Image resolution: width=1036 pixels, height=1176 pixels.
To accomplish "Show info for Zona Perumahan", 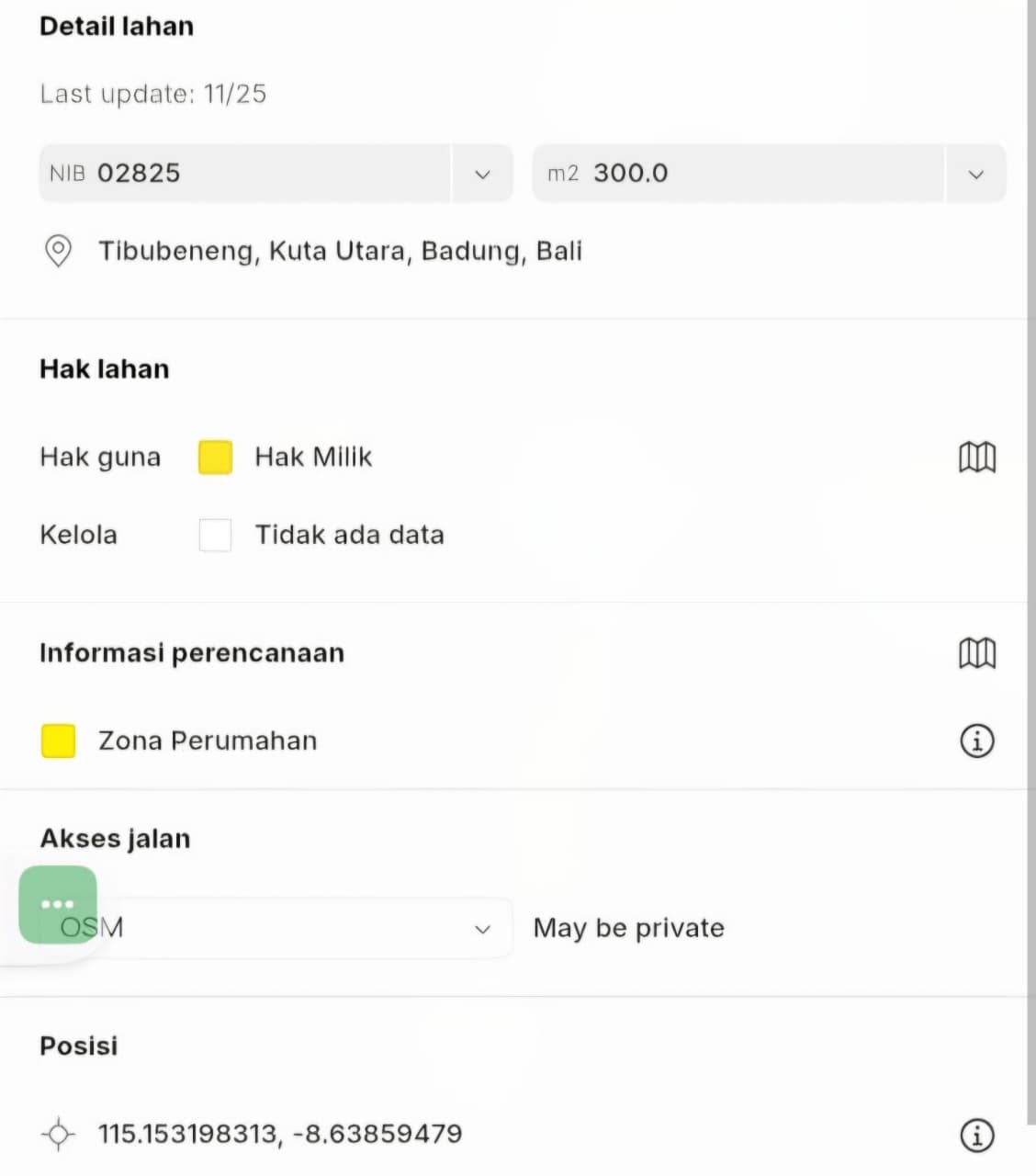I will point(977,741).
